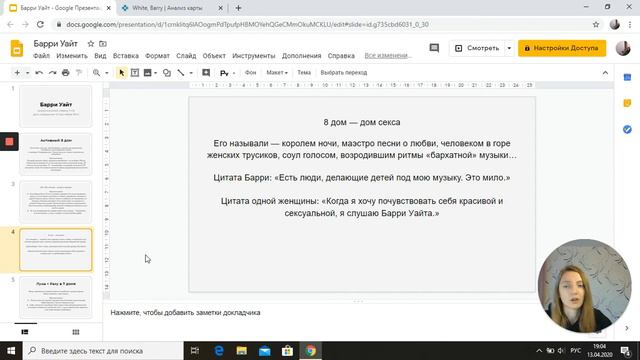Viewport: 640px width, 360px height.
Task: Open the insert image dropdown arrow
Action: pyautogui.click(x=156, y=73)
